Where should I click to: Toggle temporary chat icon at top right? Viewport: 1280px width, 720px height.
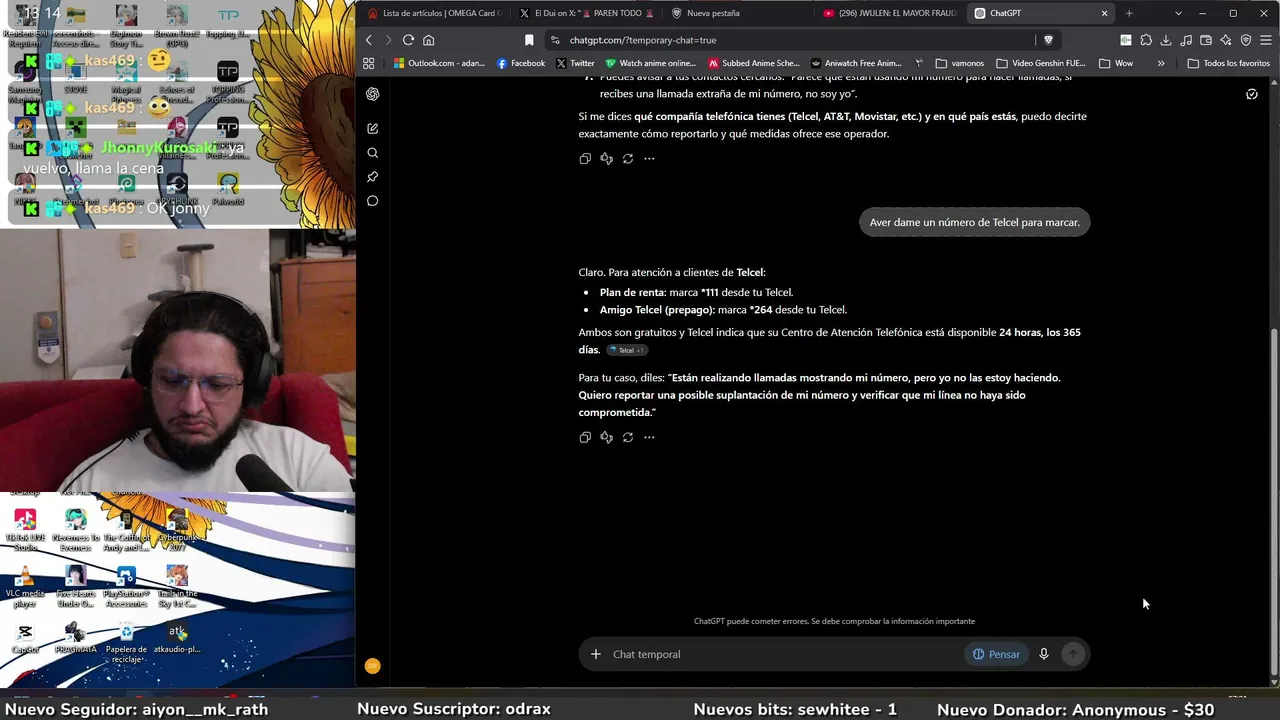1251,94
